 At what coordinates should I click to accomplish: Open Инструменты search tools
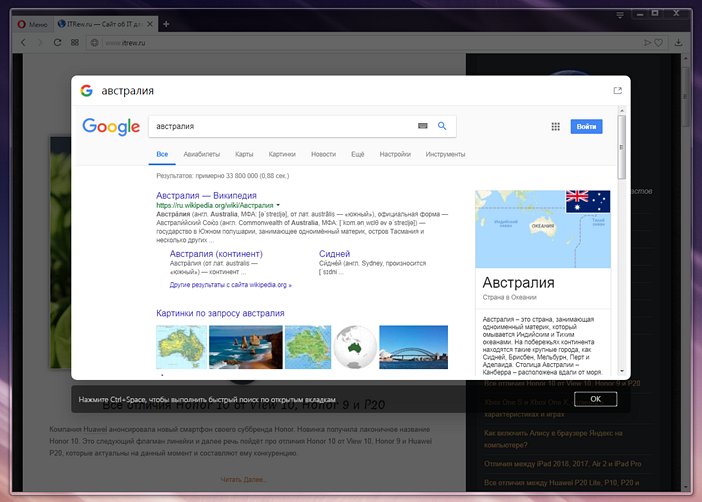click(x=445, y=154)
